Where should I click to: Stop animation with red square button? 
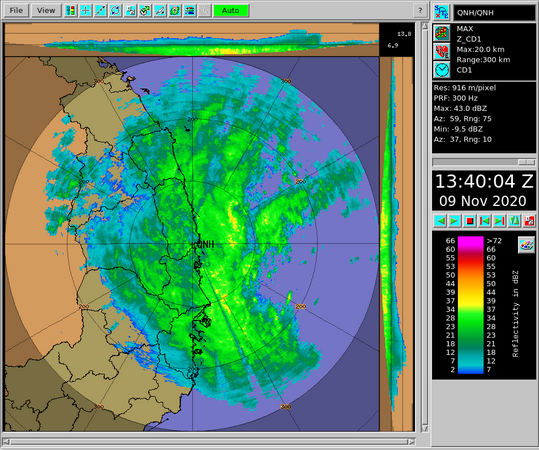[x=470, y=221]
